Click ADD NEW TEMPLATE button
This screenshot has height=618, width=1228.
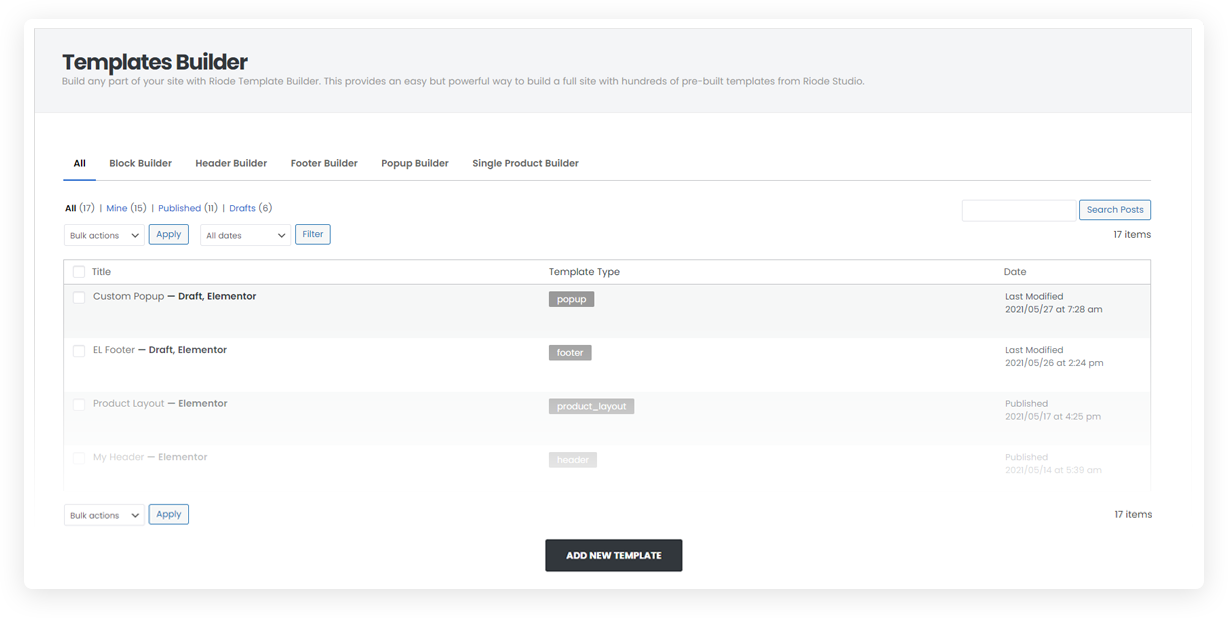point(614,555)
